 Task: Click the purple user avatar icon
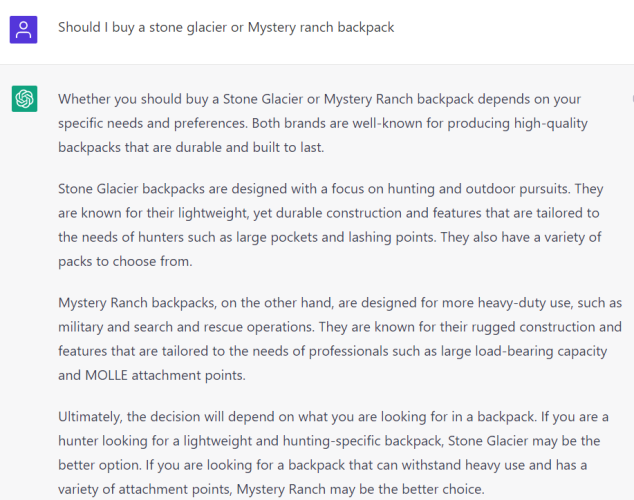tap(23, 30)
